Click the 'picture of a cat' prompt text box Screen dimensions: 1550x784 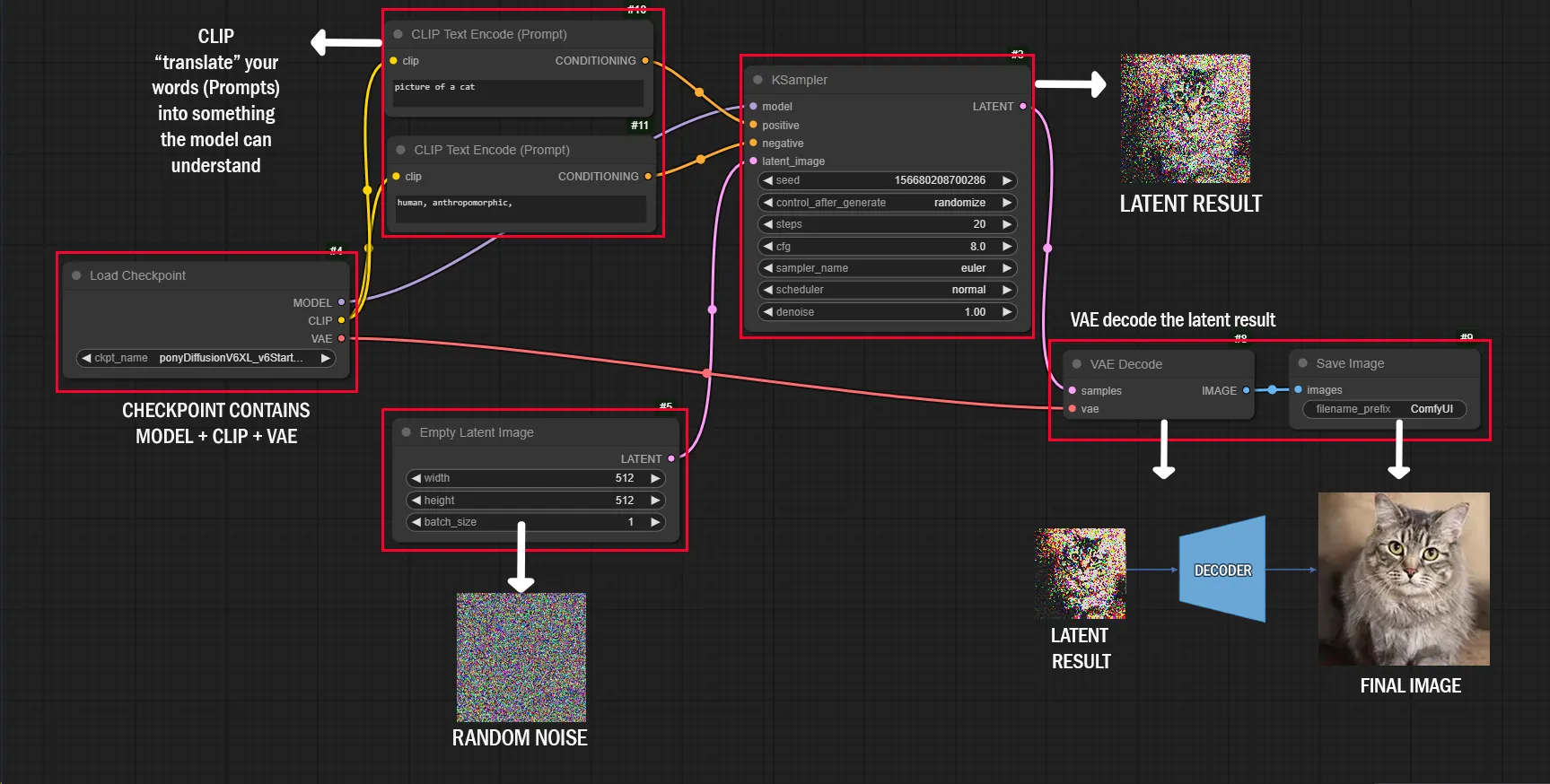point(517,92)
